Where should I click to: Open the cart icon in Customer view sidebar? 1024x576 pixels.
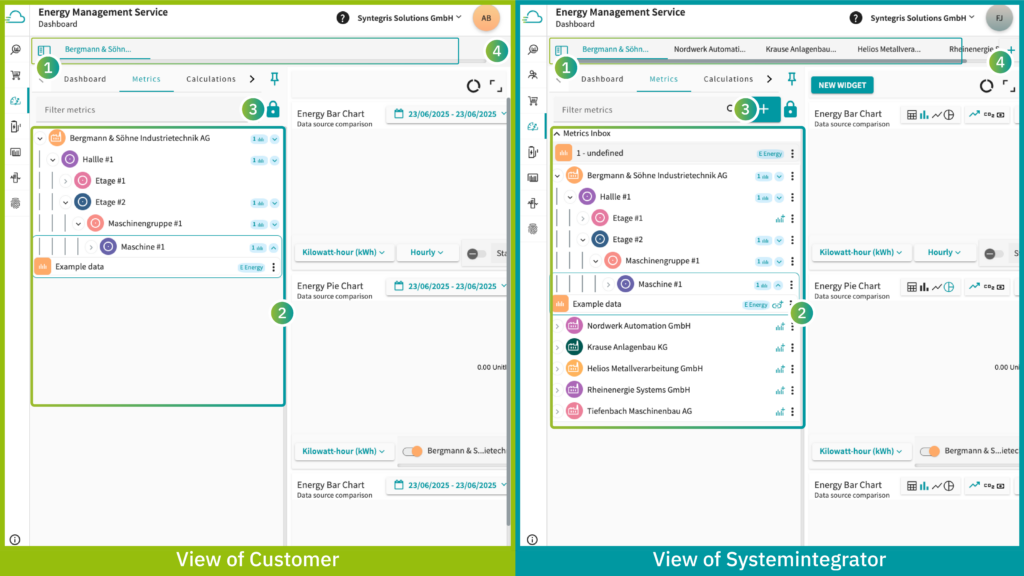coord(16,75)
